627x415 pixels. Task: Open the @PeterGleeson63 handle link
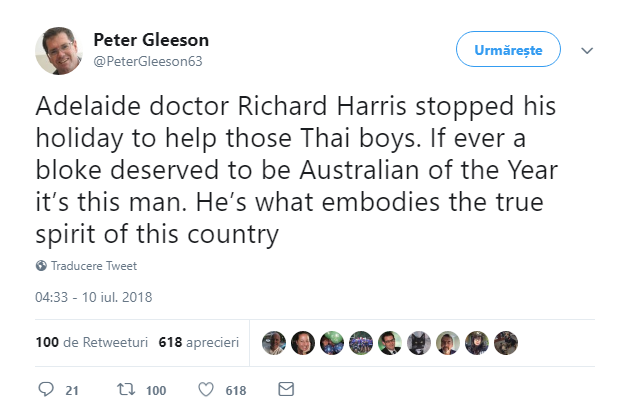(x=148, y=62)
